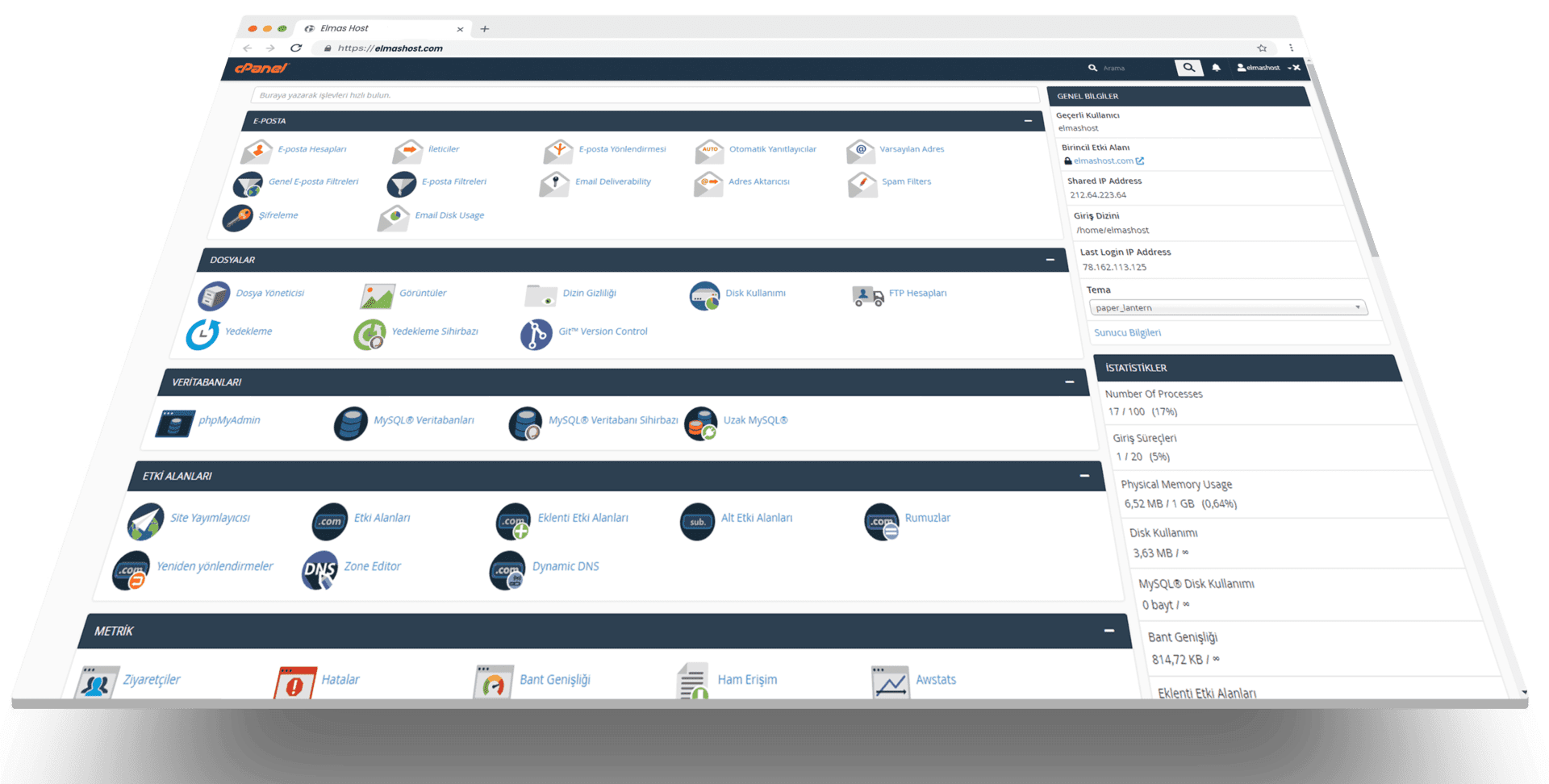
Task: Click the Hatalar errors icon
Action: 295,684
